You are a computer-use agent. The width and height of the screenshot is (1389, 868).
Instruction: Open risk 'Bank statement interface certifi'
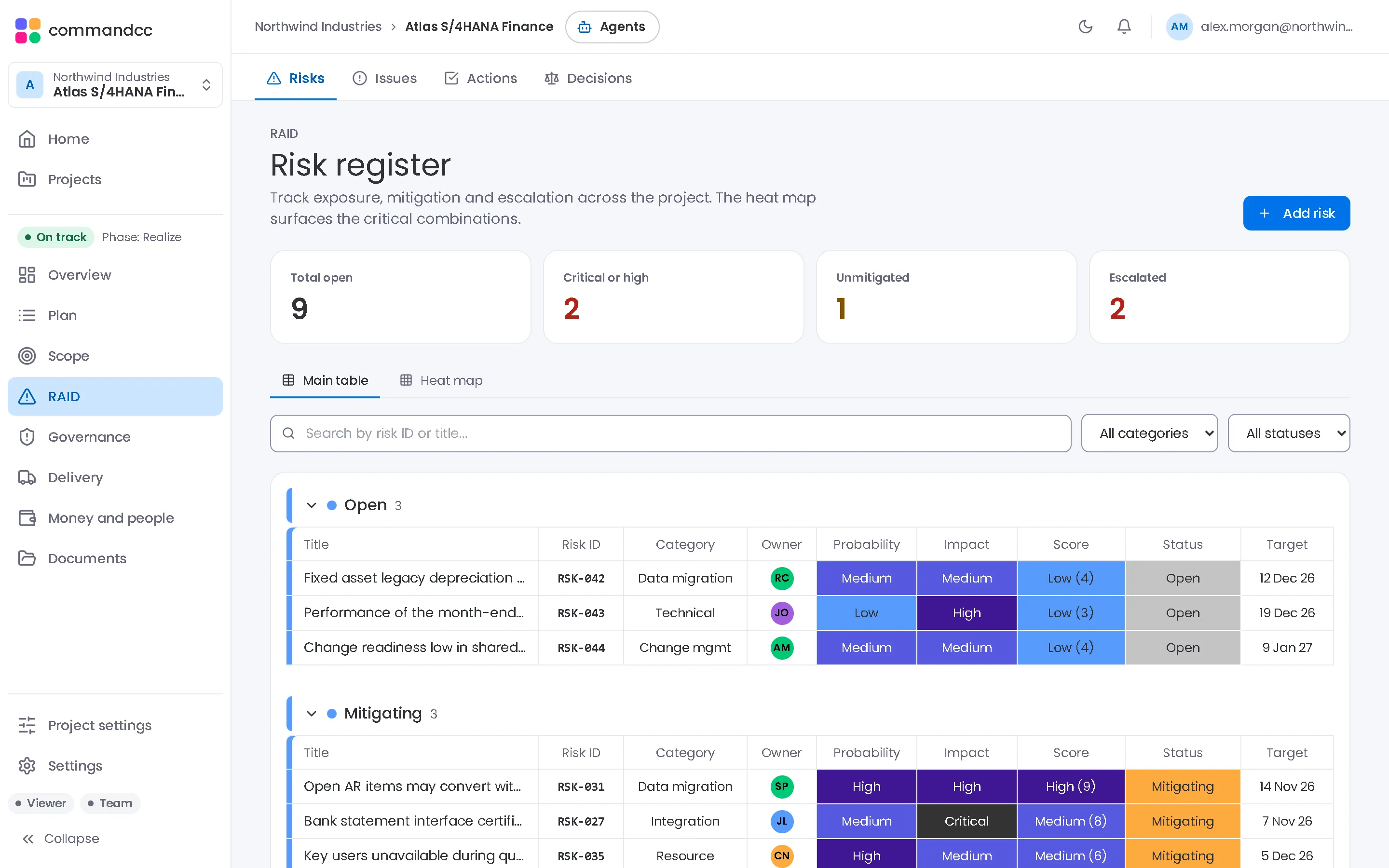click(x=413, y=821)
